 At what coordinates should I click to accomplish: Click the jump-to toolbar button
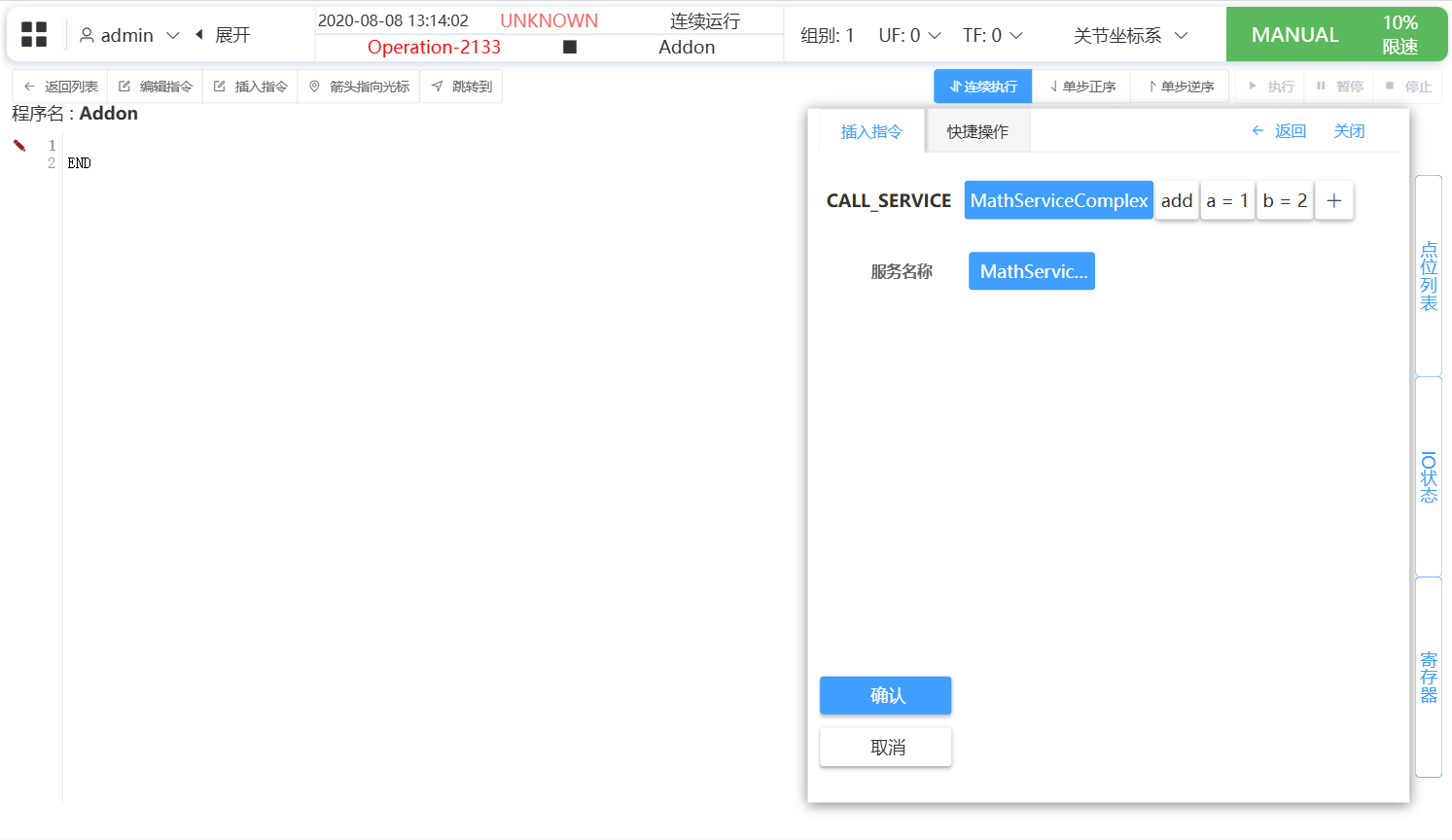462,87
